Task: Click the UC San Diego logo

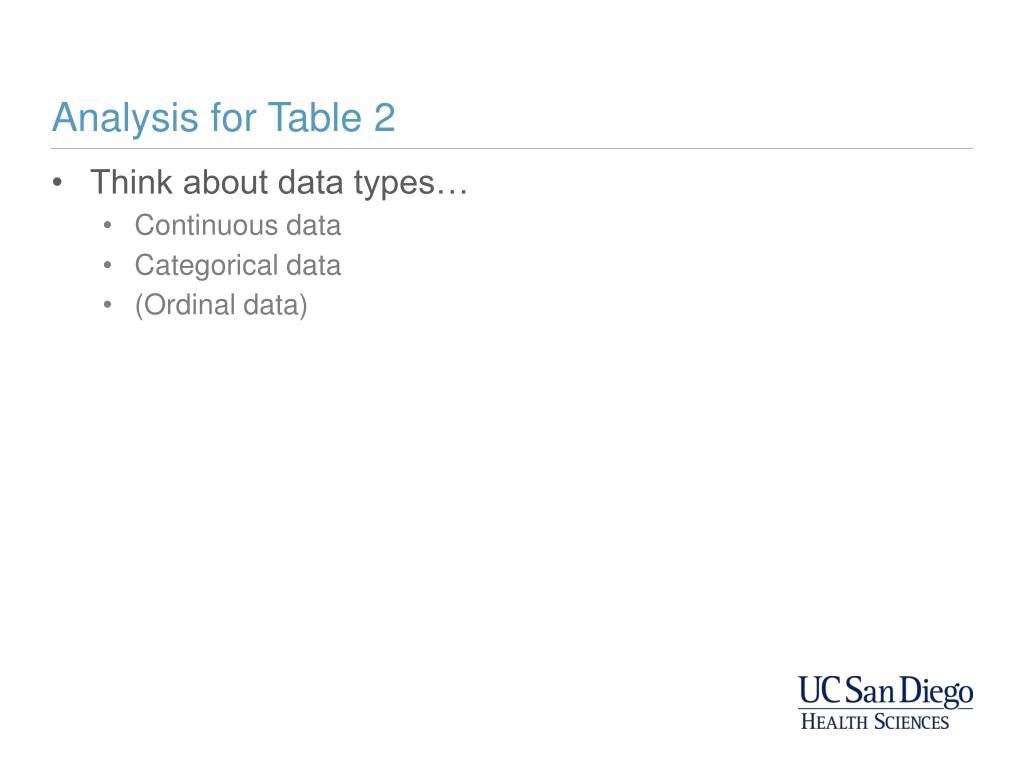Action: 886,703
